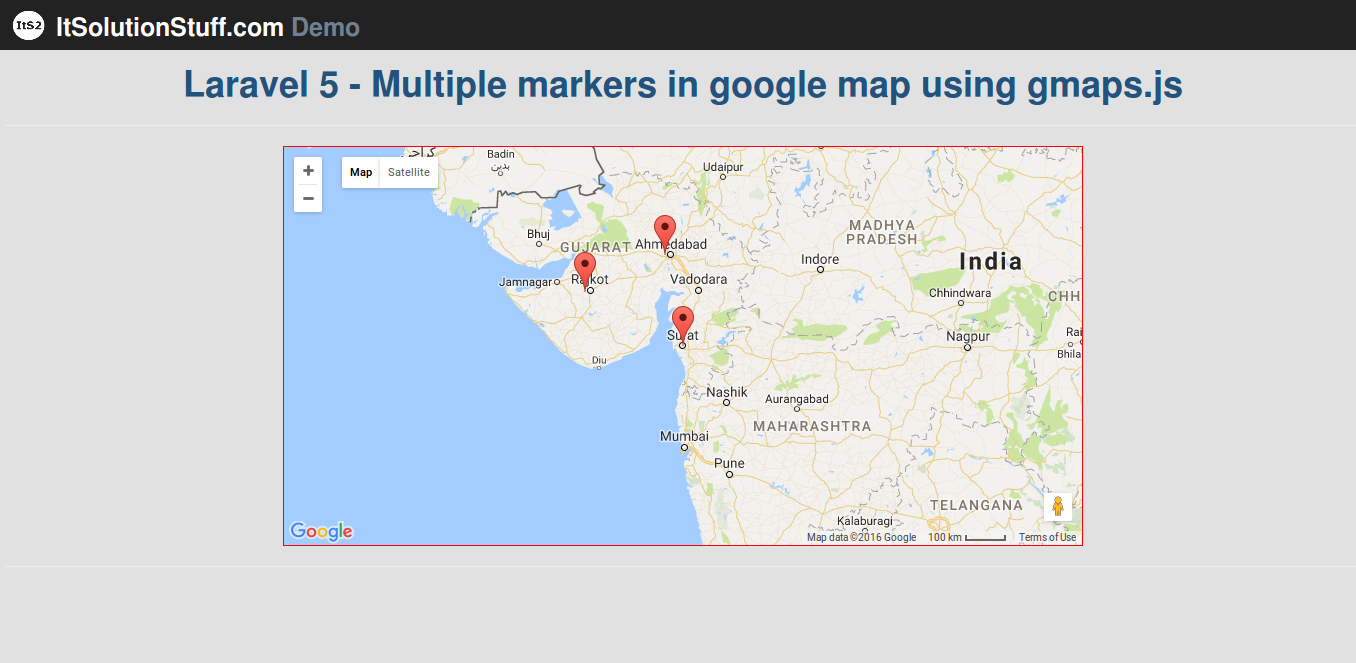The image size is (1356, 663).
Task: Open the Terms of Use link
Action: [1048, 538]
